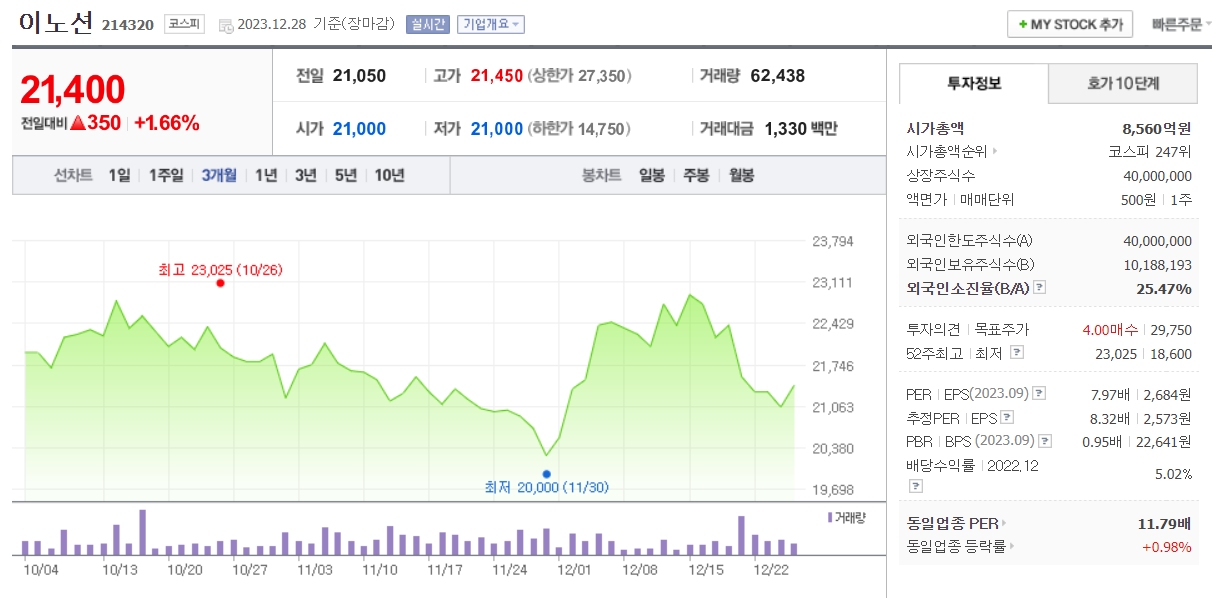This screenshot has width=1230, height=598.
Task: Click the 4.00매수 investment opinion
Action: tap(1110, 329)
